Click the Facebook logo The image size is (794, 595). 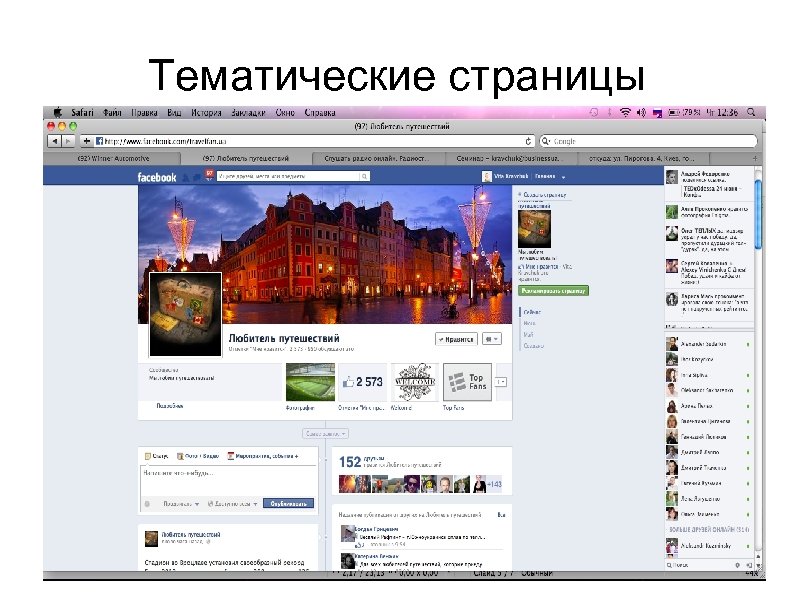pyautogui.click(x=156, y=177)
